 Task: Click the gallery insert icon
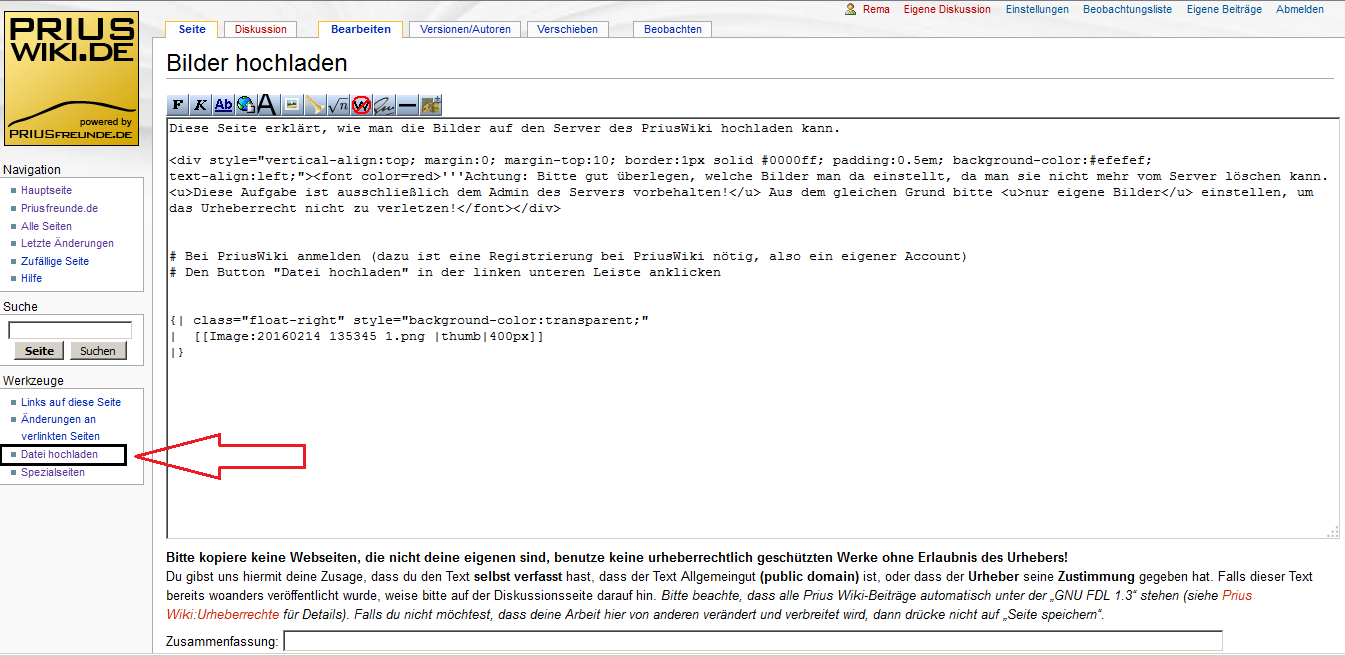[430, 104]
